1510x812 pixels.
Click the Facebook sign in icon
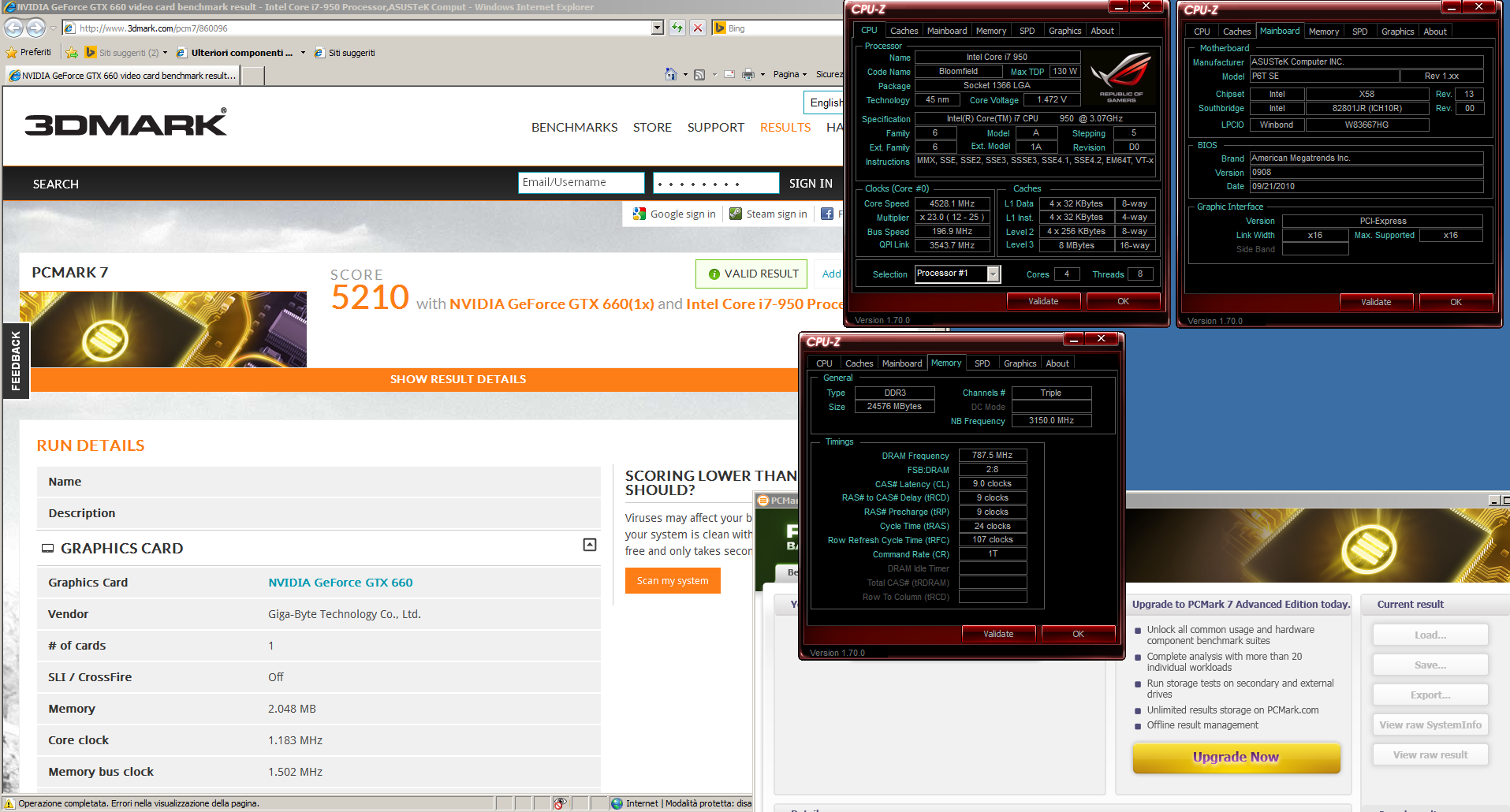827,214
